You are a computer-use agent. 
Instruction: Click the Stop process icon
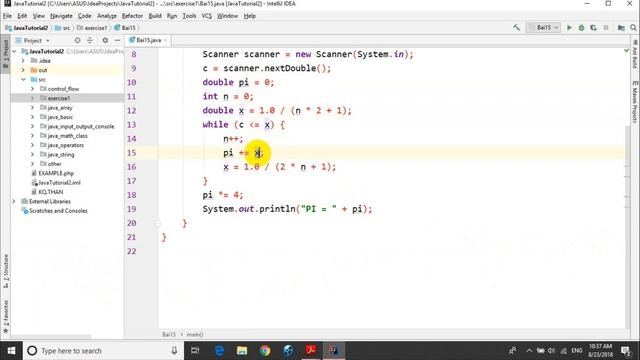(606, 28)
